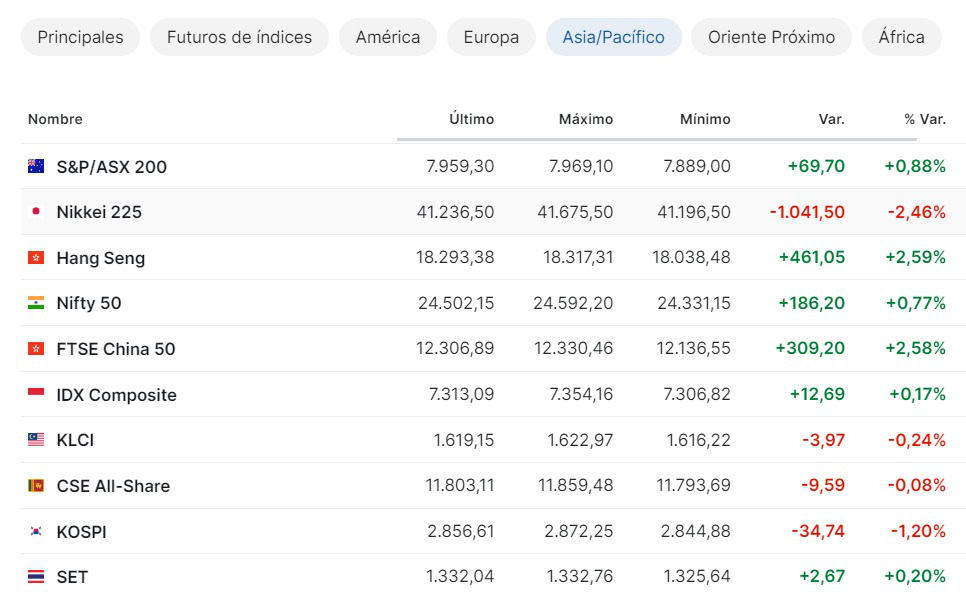The height and width of the screenshot is (596, 966).
Task: Click the Malaysia flag icon beside KLCI
Action: pos(36,439)
